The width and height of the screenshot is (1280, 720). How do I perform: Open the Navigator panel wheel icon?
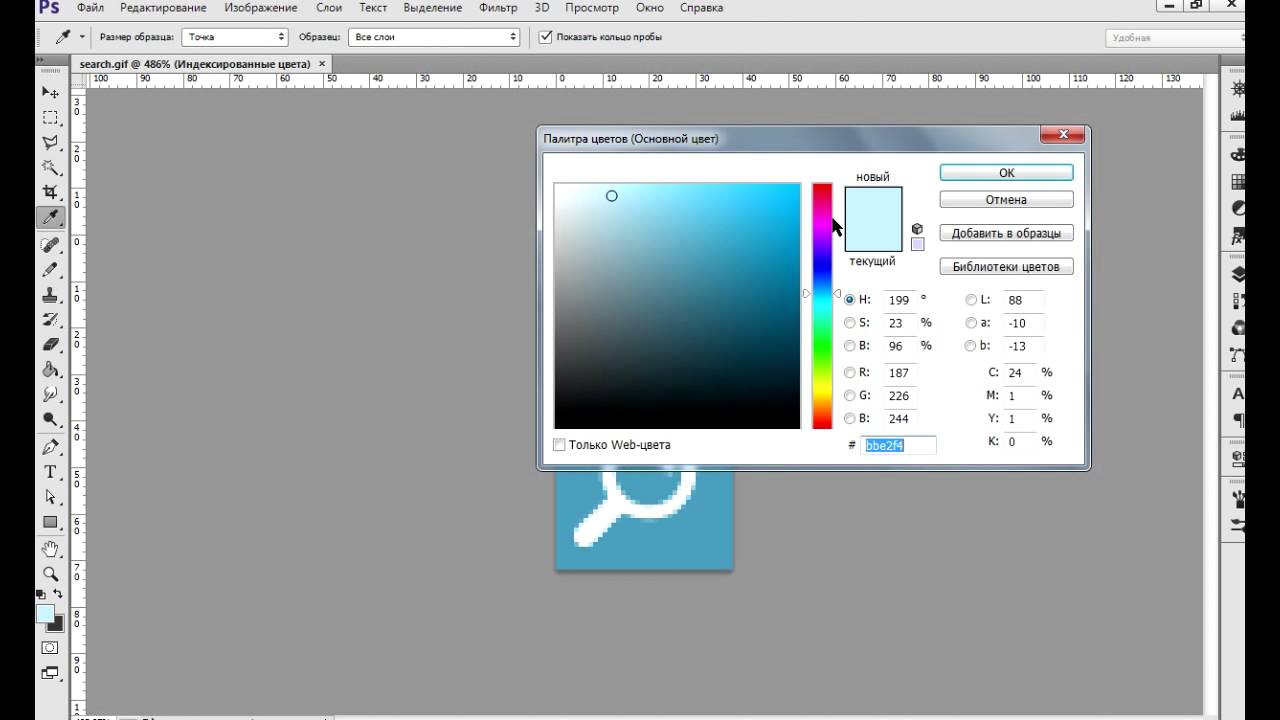coord(1238,91)
